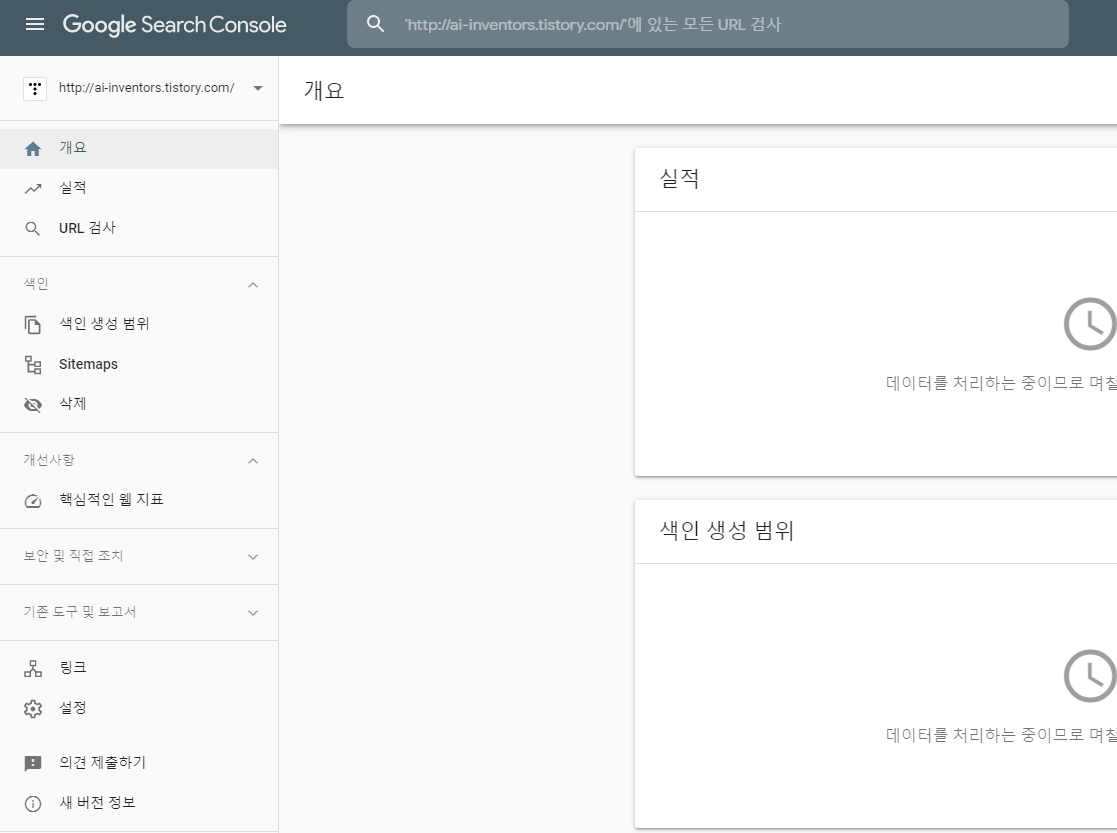Collapse the 색인 section chevron
Viewport: 1117px width, 833px height.
point(253,285)
